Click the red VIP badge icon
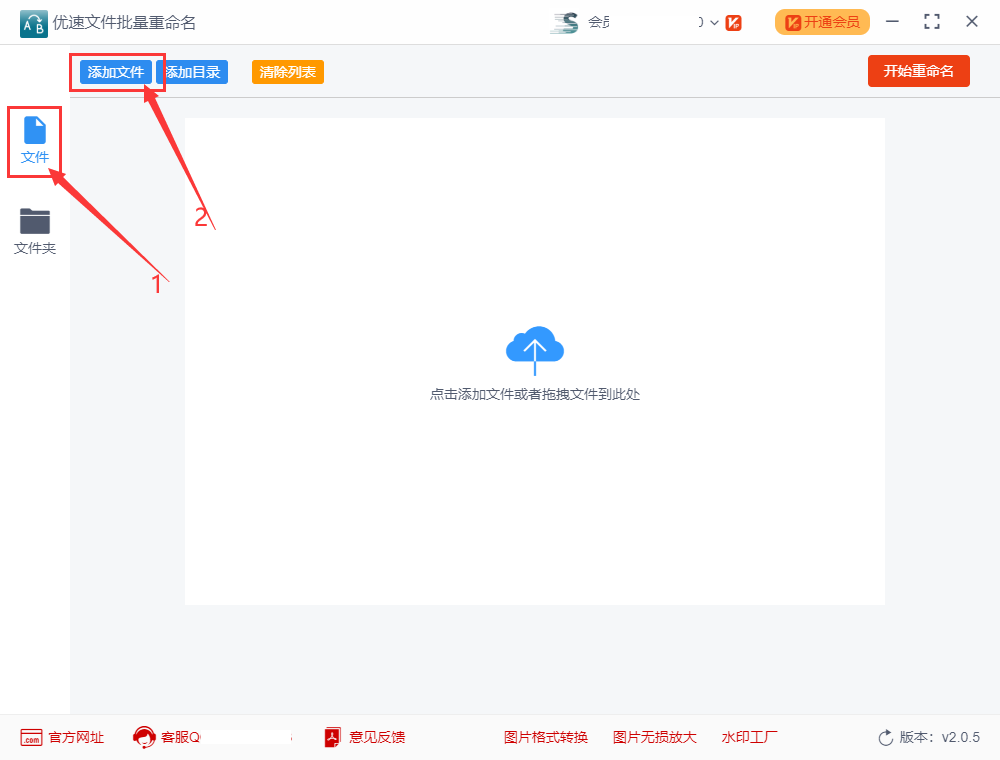 click(x=733, y=23)
